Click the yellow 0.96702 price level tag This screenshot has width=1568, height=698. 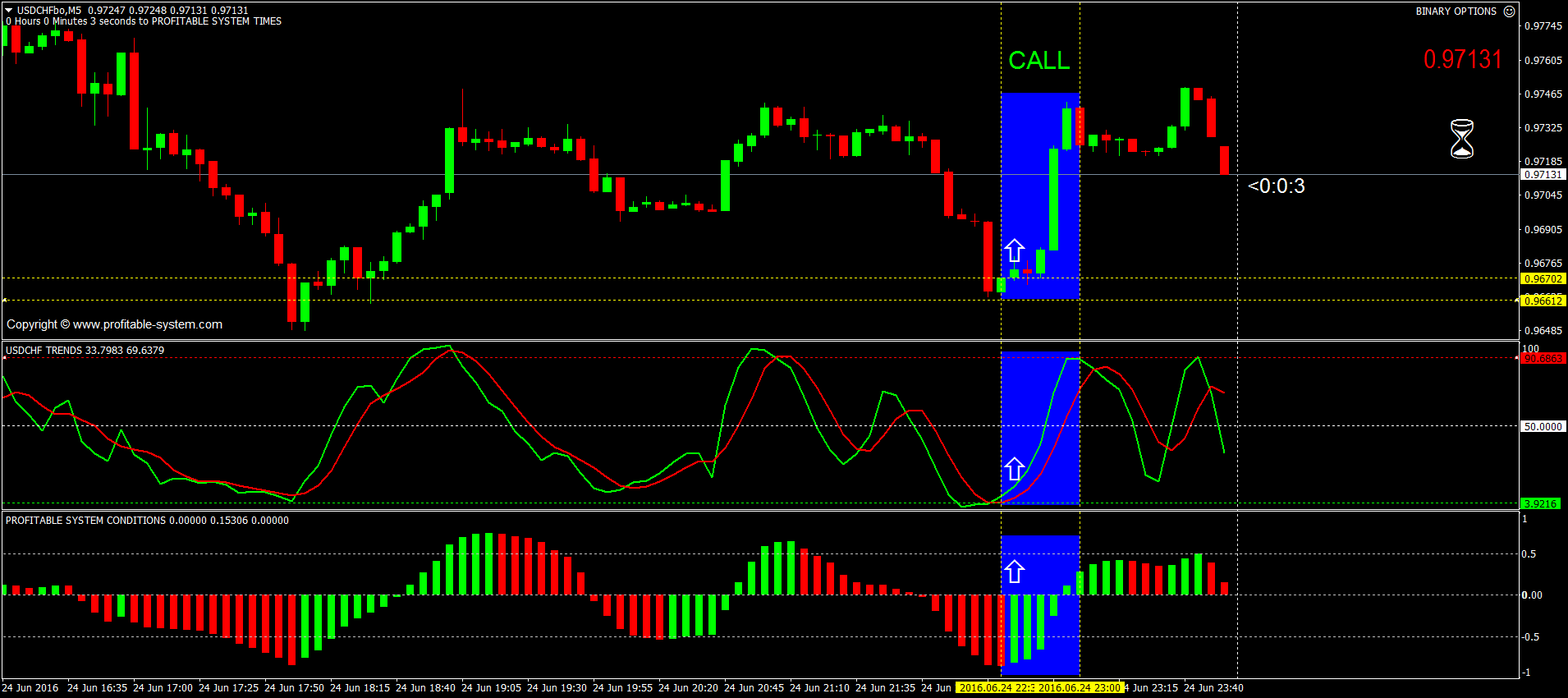[x=1543, y=278]
